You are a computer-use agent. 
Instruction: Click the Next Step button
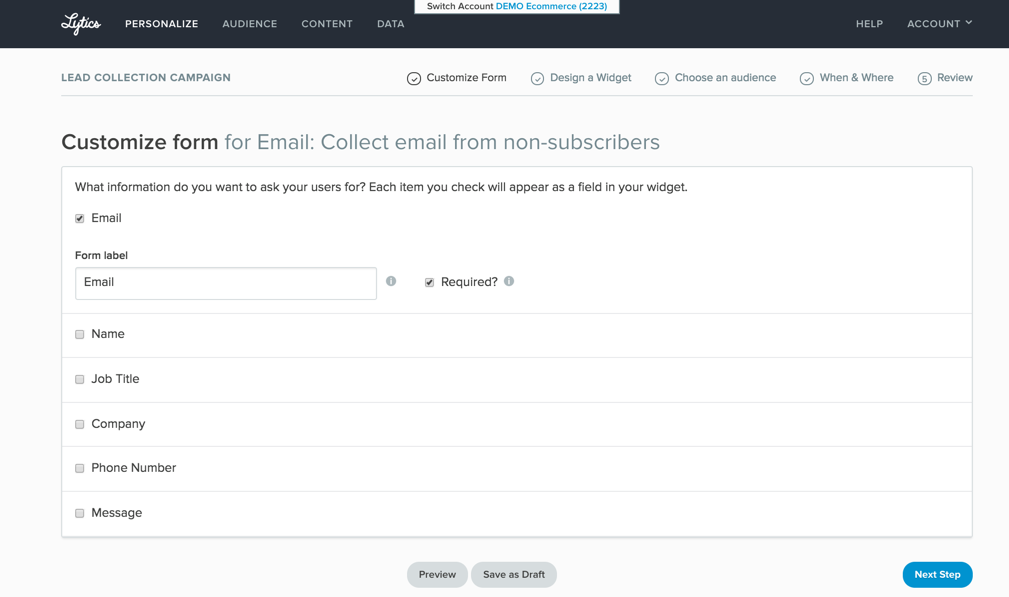point(937,574)
